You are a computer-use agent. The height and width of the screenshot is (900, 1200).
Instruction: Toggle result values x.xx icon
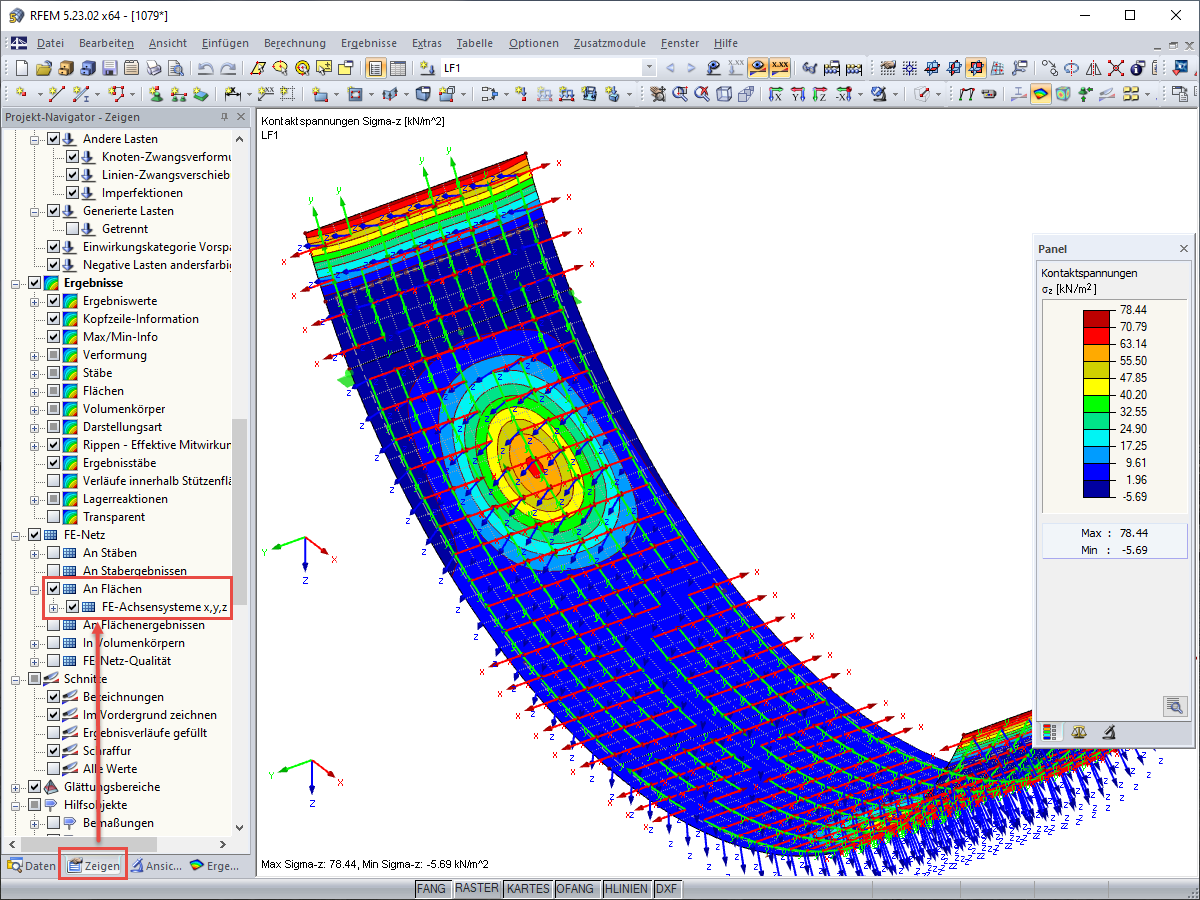(780, 68)
